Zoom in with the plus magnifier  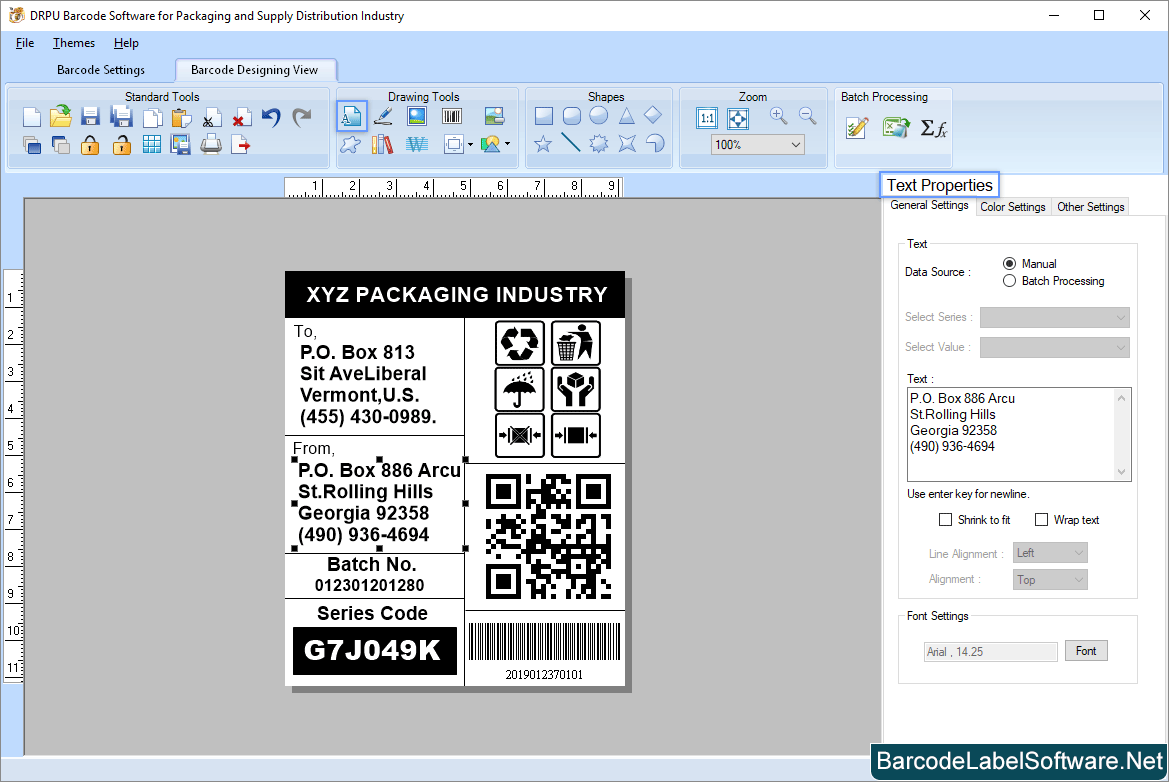pos(778,116)
